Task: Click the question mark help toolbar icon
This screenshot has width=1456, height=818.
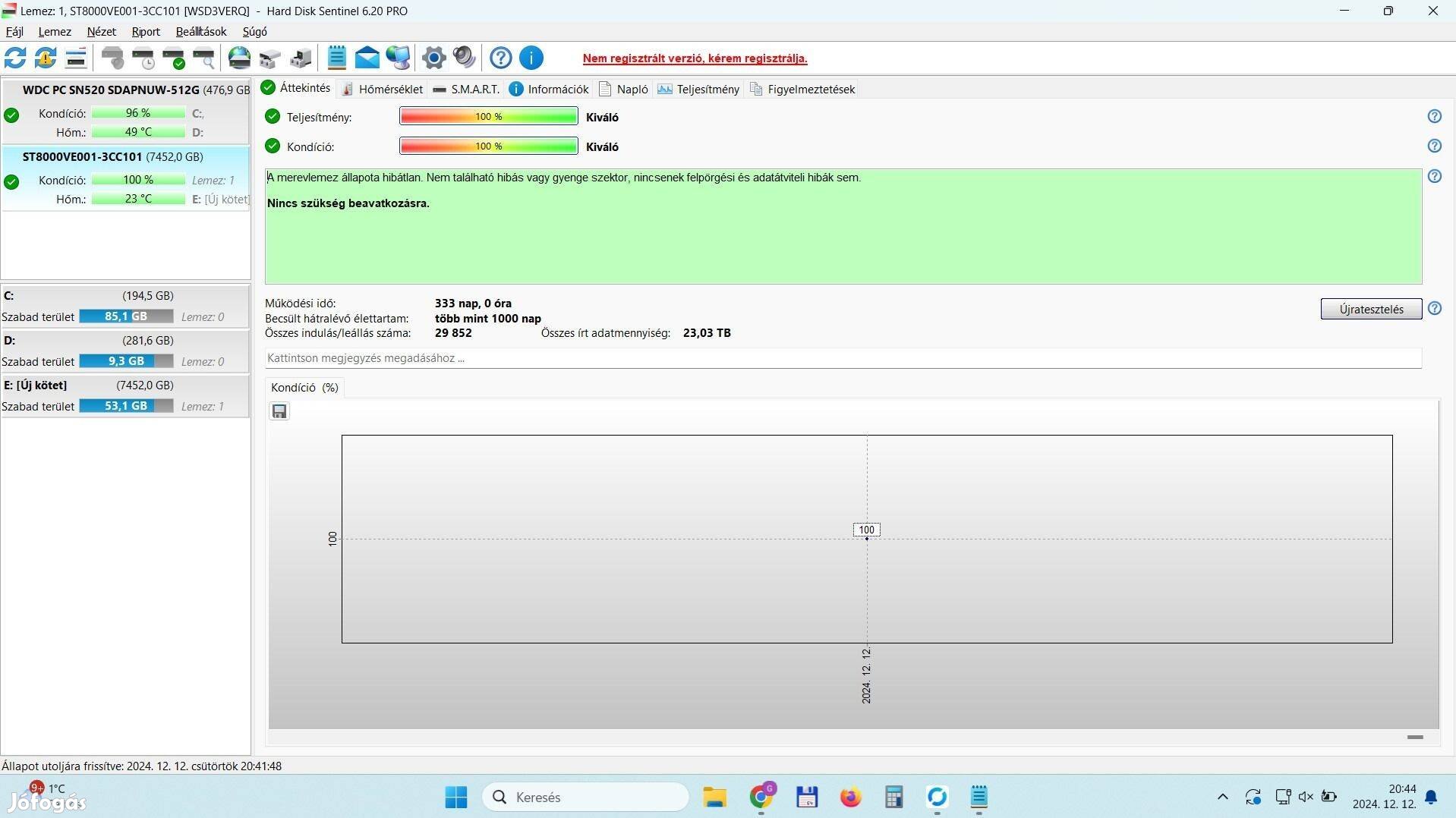Action: [500, 58]
